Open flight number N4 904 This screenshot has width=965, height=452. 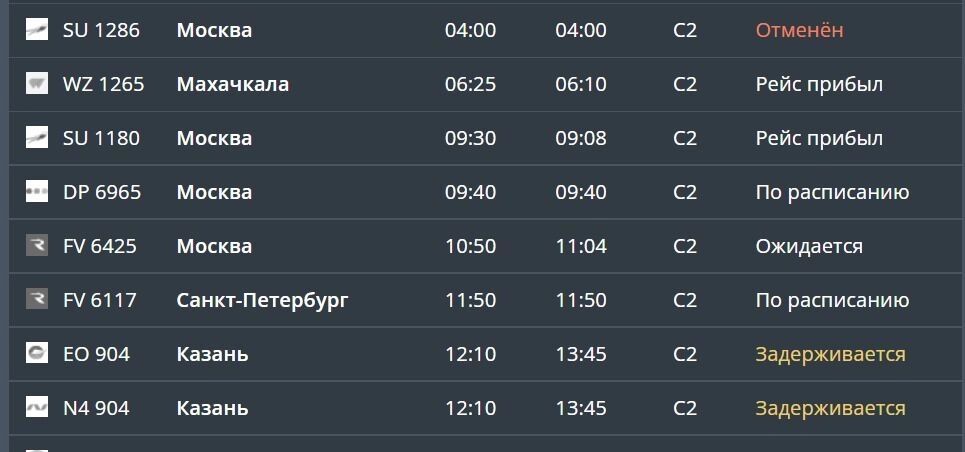click(96, 408)
